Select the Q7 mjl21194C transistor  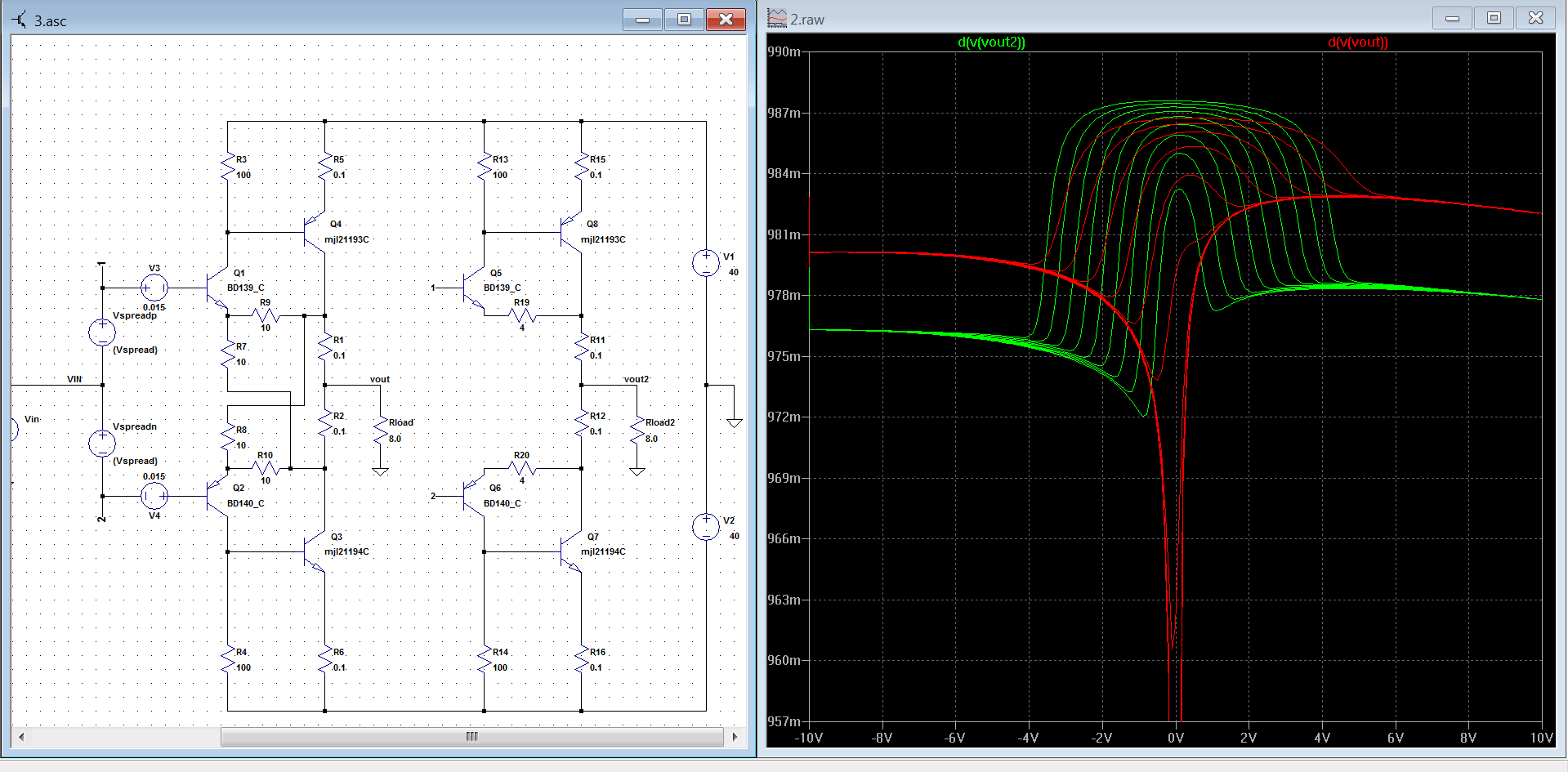[x=571, y=552]
